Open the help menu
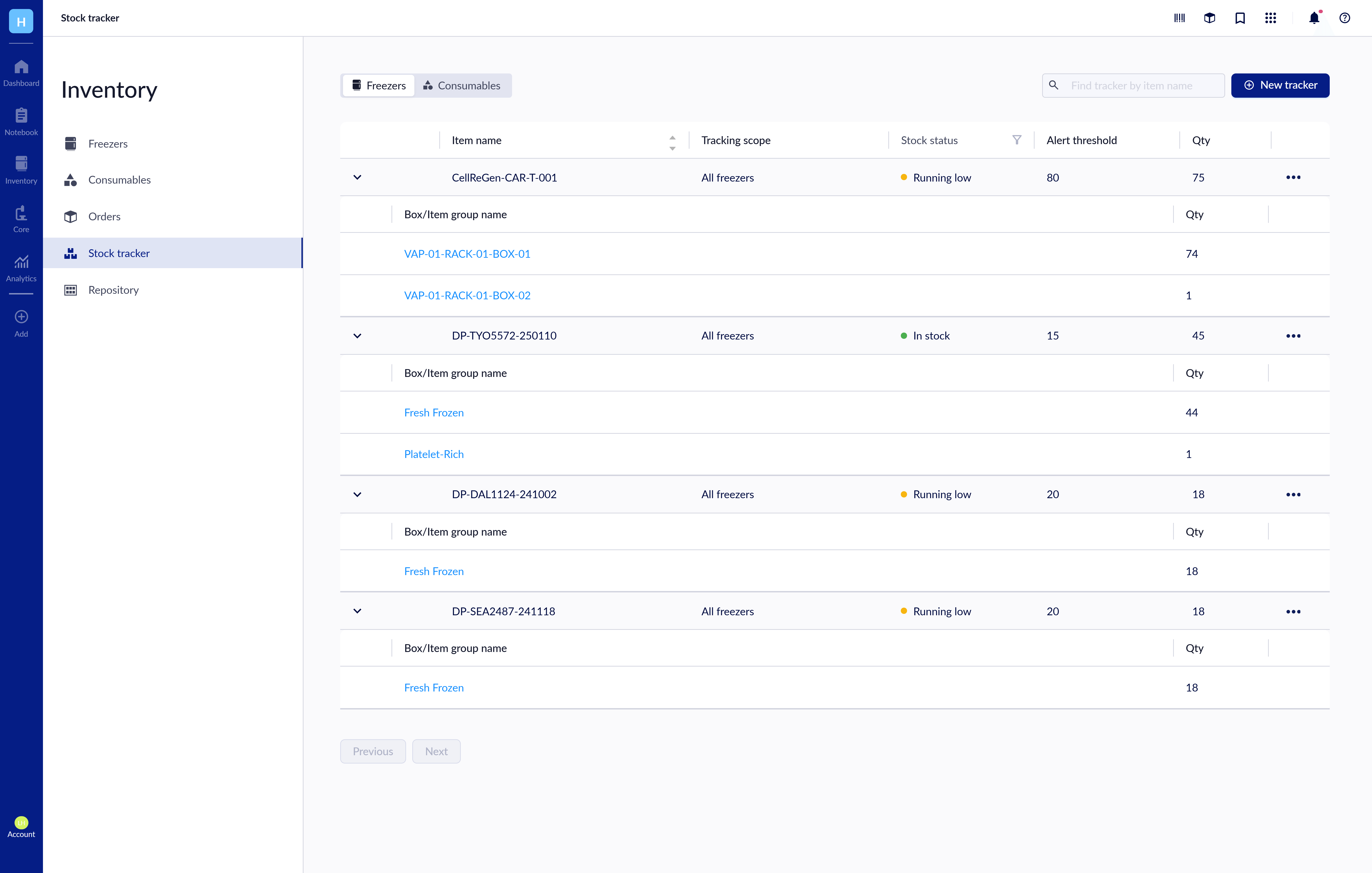 [1345, 18]
